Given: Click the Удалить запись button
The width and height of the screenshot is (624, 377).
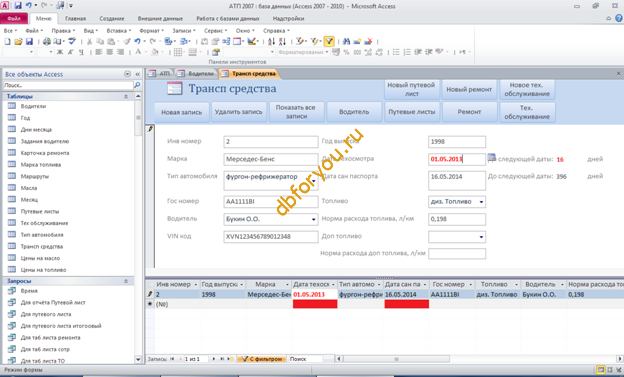Looking at the screenshot, I should [x=238, y=112].
